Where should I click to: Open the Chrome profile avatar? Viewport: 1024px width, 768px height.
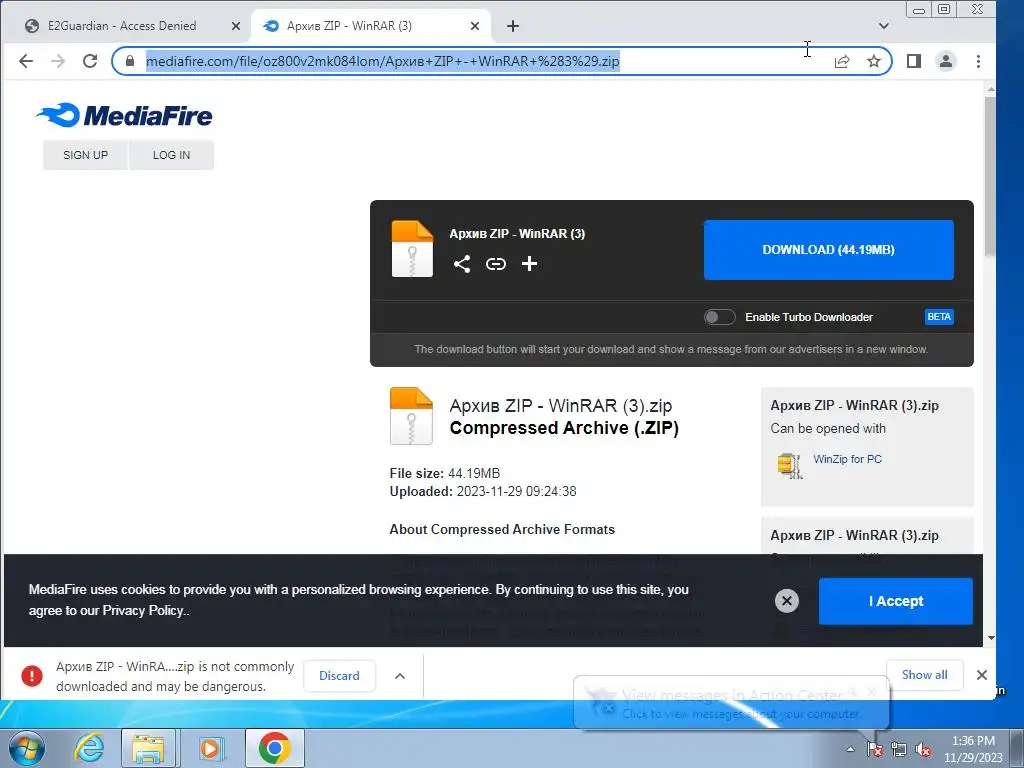click(946, 61)
